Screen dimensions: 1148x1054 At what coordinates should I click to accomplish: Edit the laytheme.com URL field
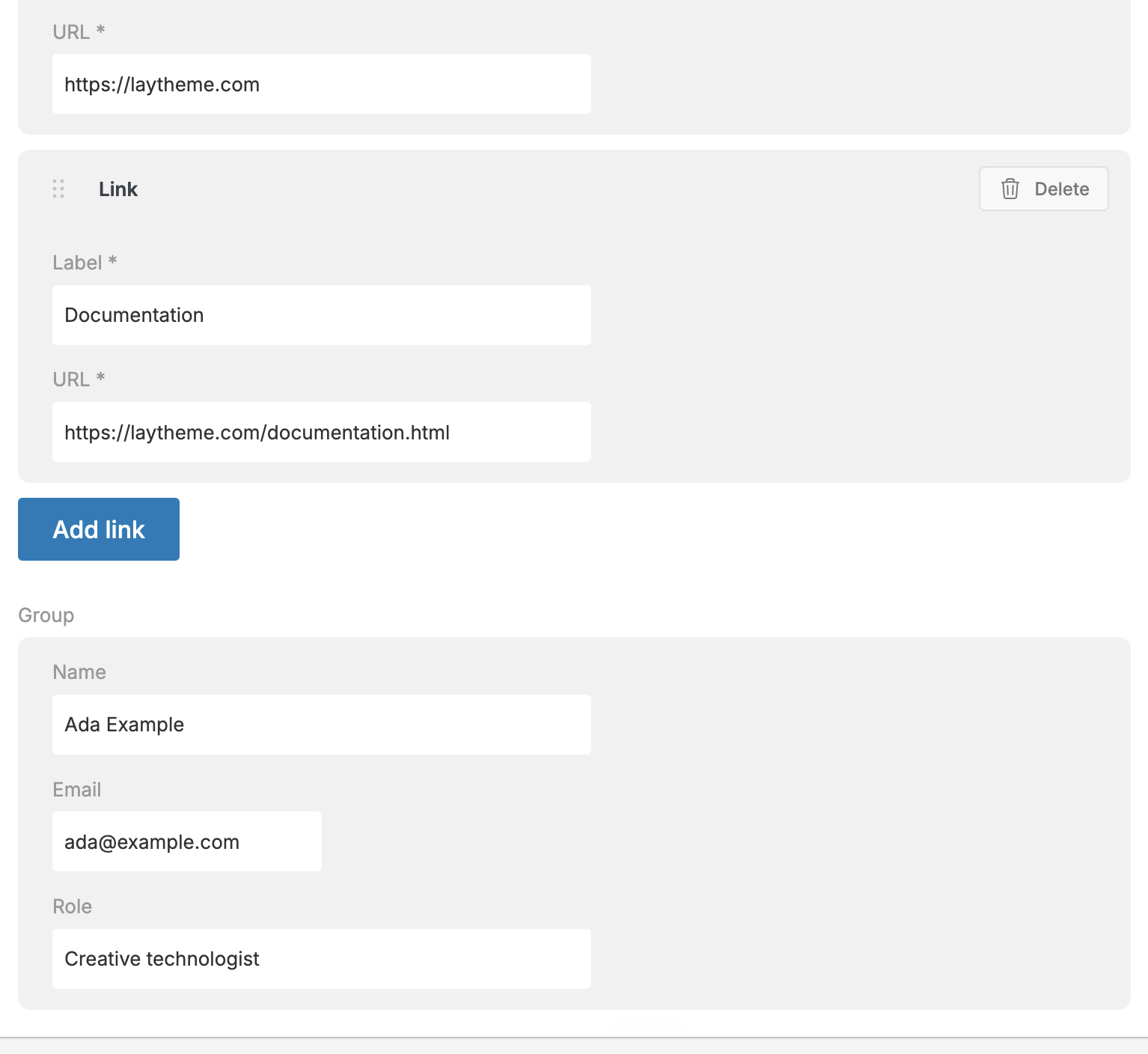[x=322, y=84]
